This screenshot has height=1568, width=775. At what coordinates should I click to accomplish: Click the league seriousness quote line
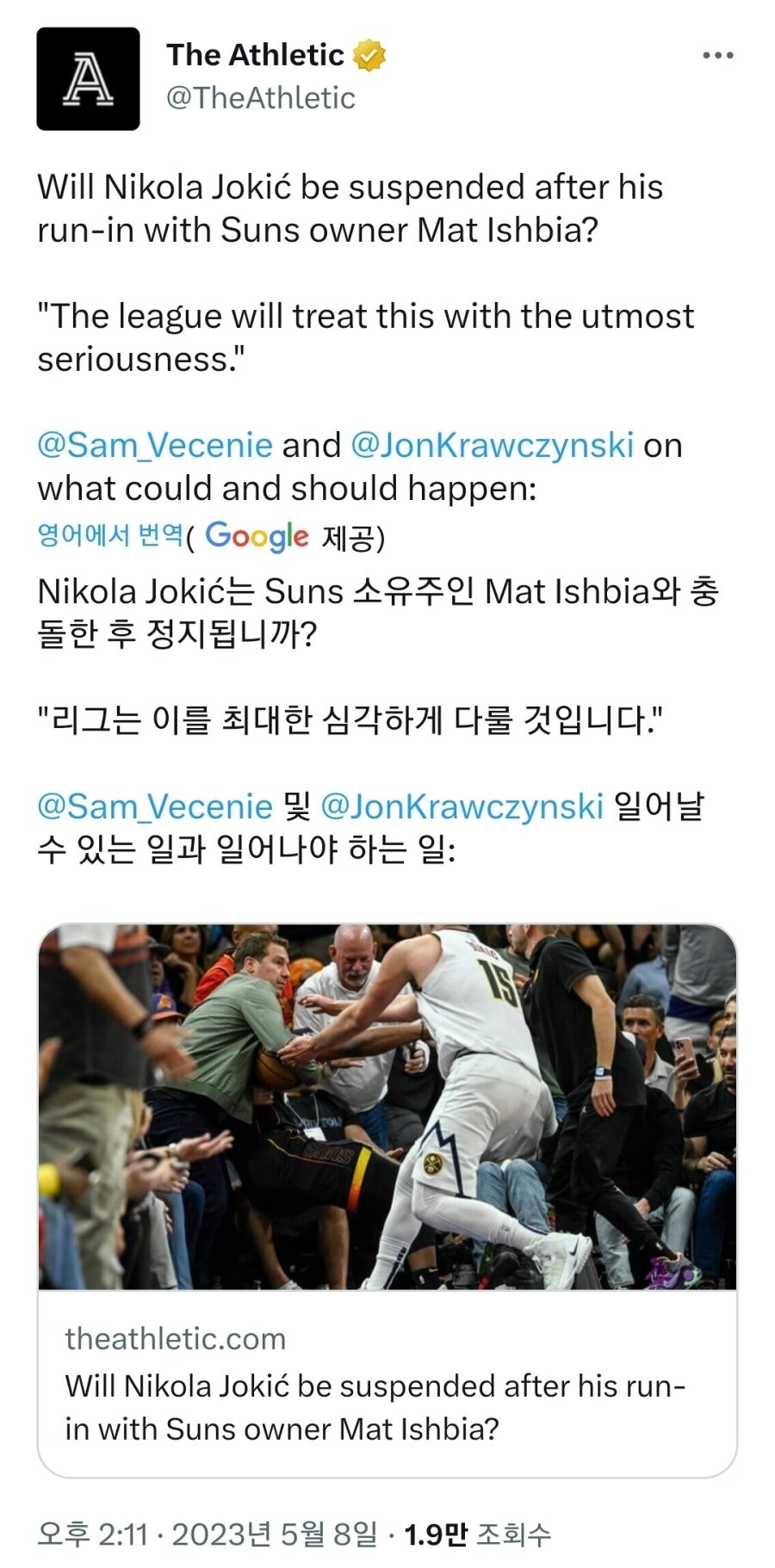366,337
